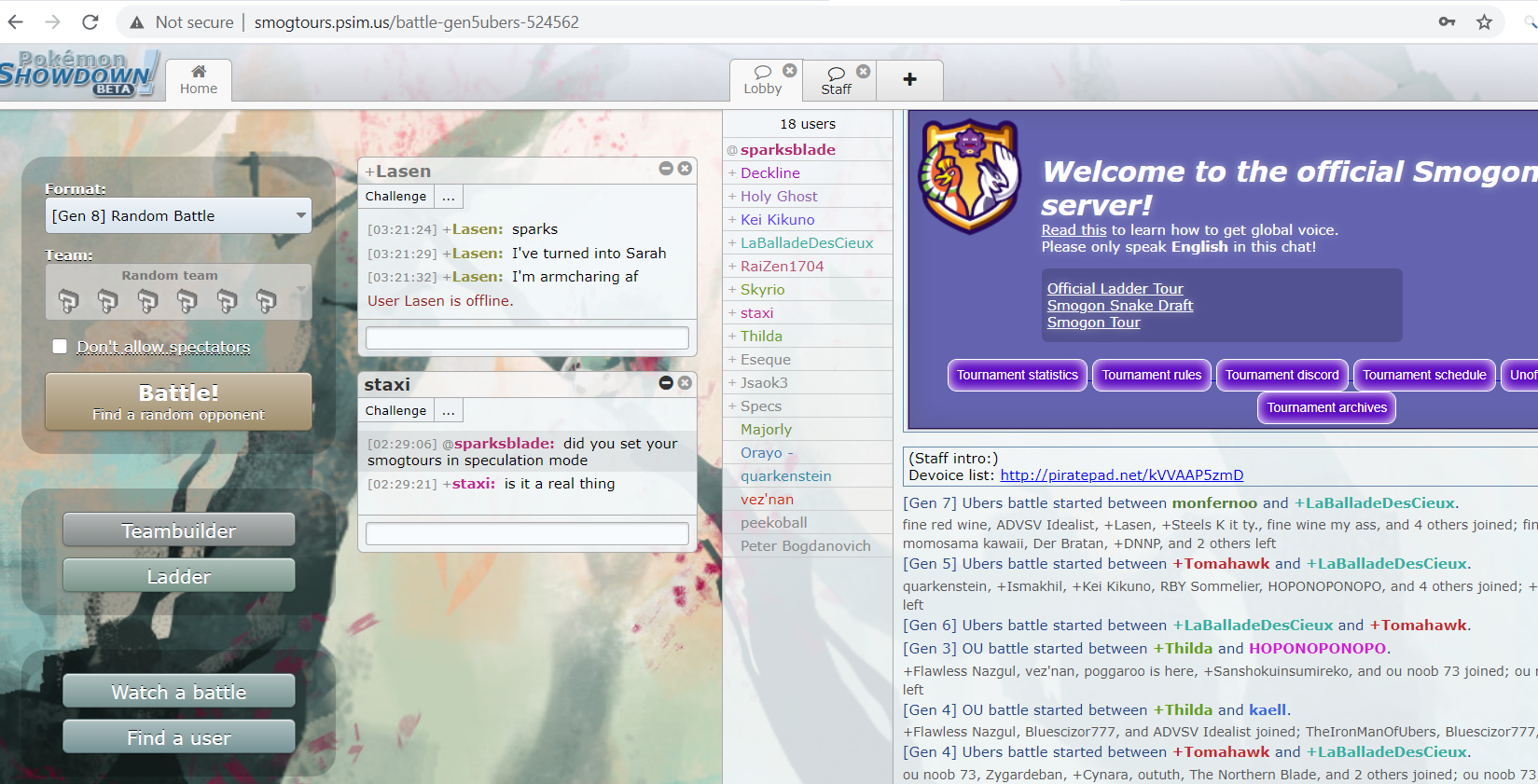Open the saved password key icon
Viewport: 1538px width, 784px height.
coord(1447,21)
